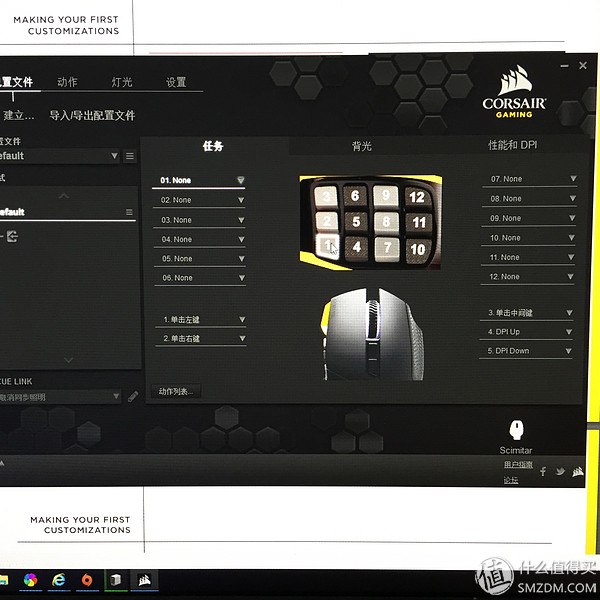Click side button 7 on keypad image
Image resolution: width=600 pixels, height=600 pixels.
coord(387,248)
